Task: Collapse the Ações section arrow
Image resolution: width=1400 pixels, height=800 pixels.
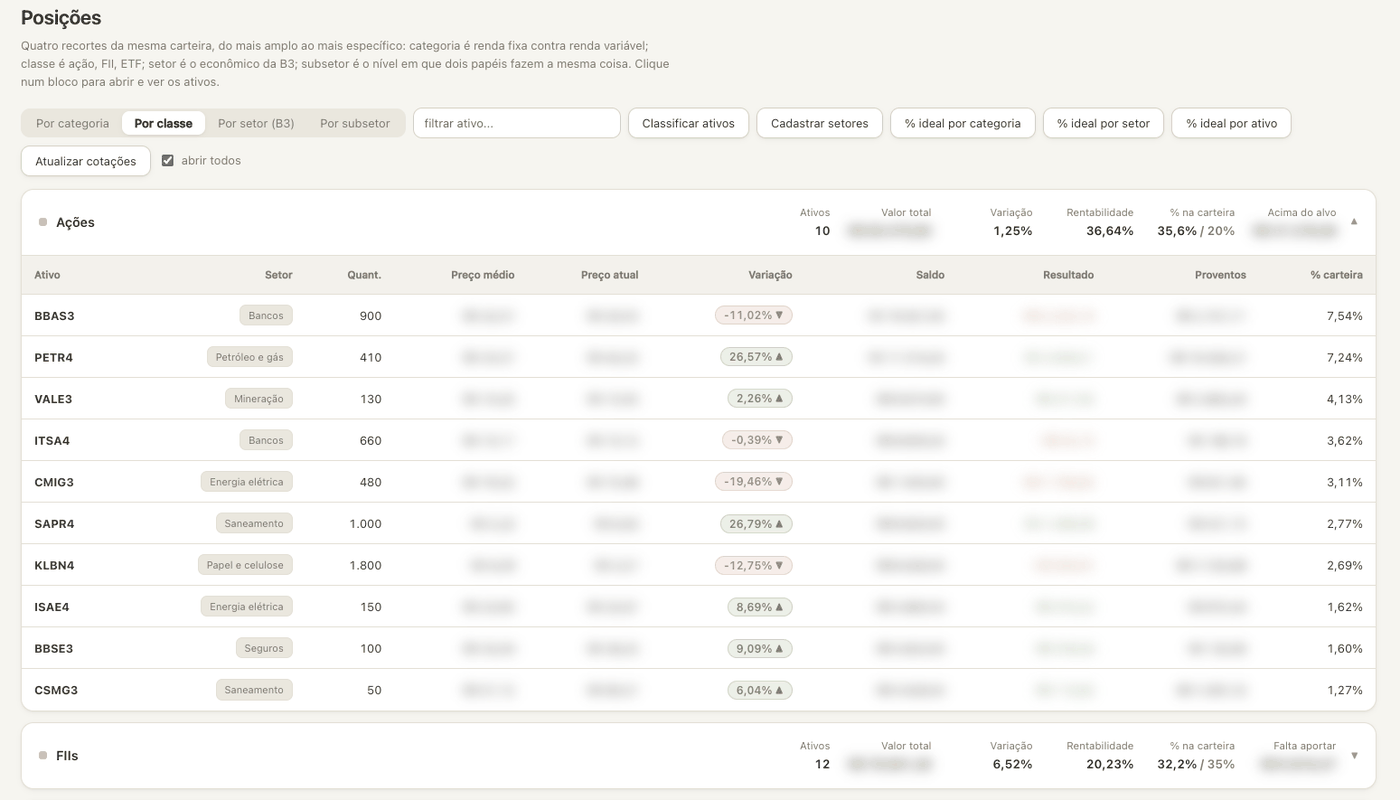Action: click(1354, 221)
